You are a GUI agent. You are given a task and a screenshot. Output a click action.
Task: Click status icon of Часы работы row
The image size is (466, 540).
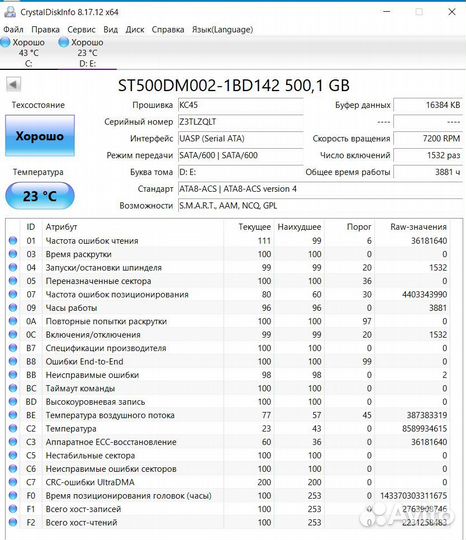(13, 308)
